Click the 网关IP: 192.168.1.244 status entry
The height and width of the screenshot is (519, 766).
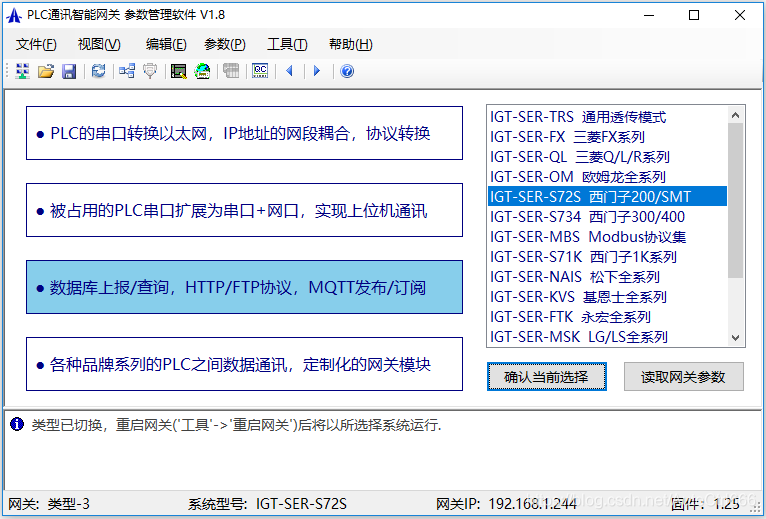(x=506, y=503)
